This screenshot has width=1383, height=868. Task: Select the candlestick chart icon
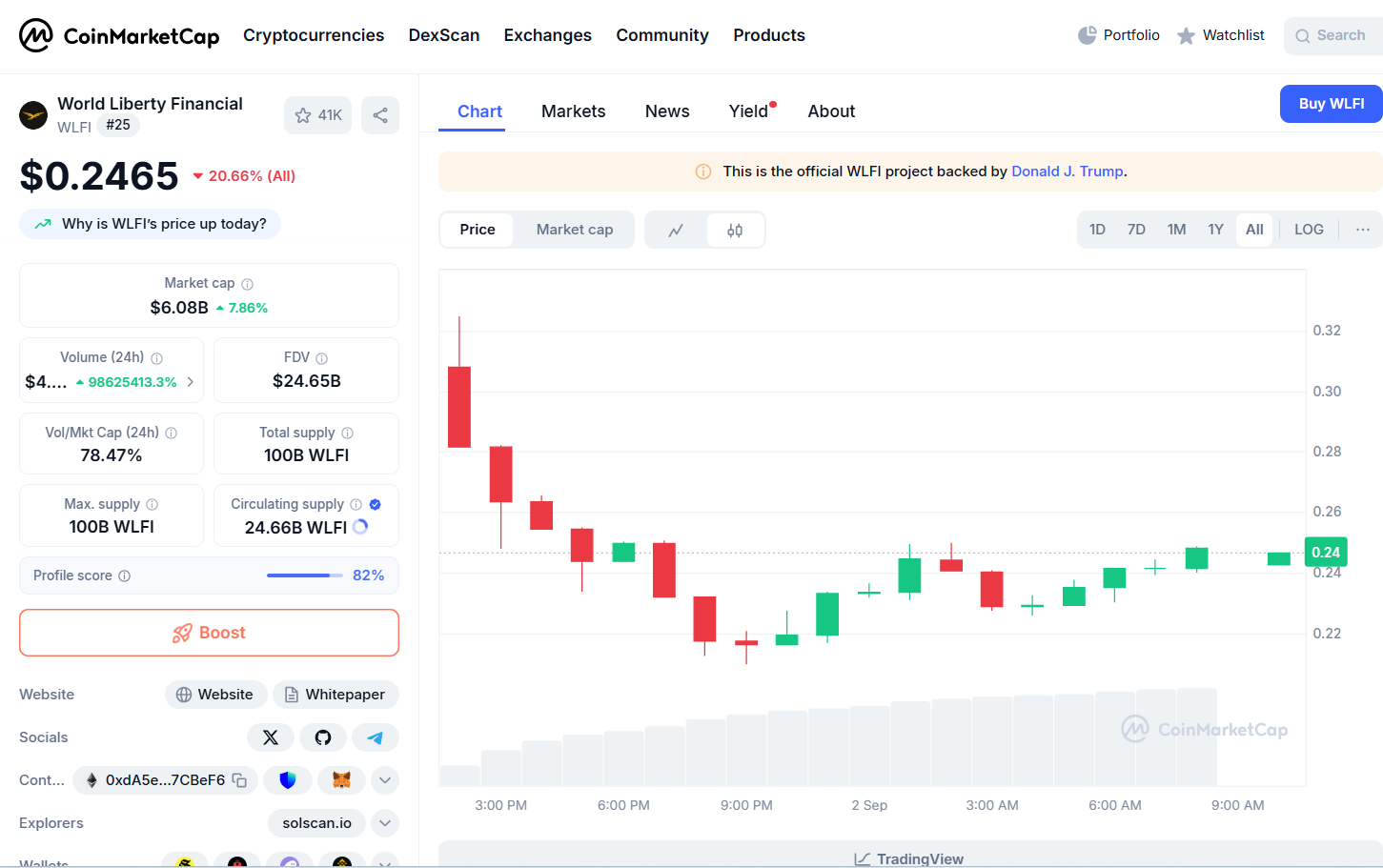click(x=735, y=231)
